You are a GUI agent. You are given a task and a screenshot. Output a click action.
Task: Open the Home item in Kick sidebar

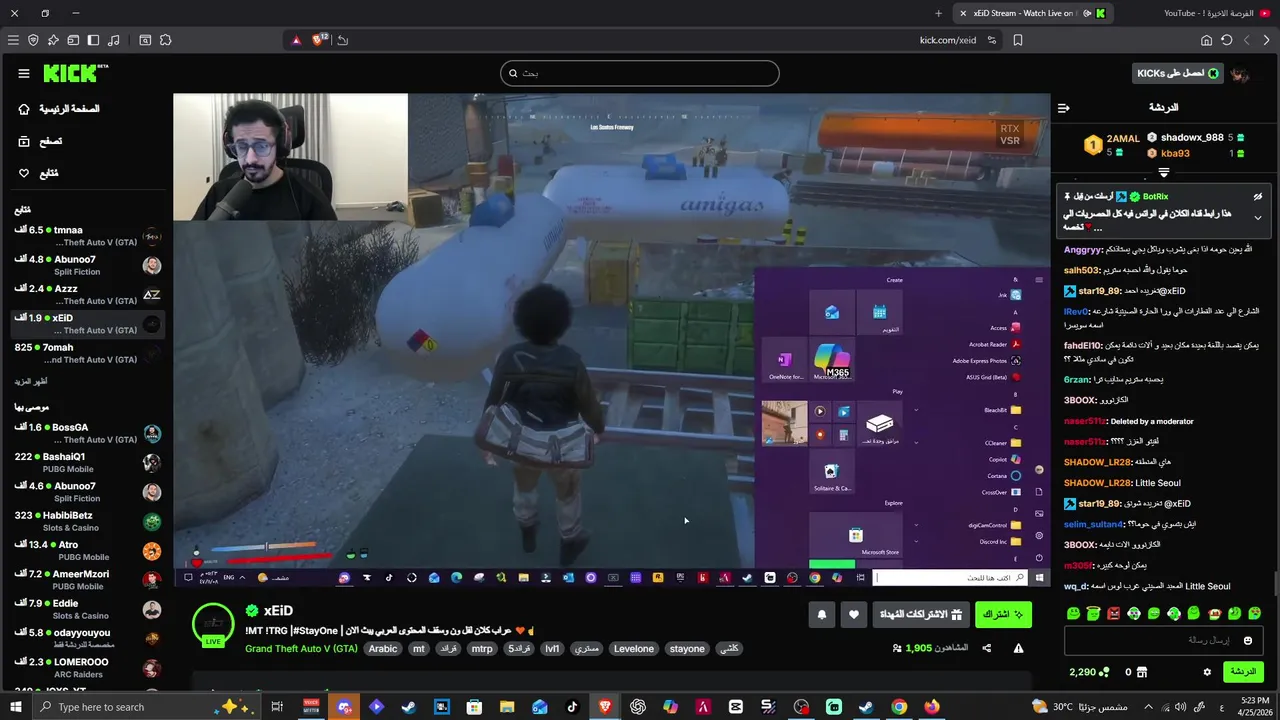click(x=59, y=109)
